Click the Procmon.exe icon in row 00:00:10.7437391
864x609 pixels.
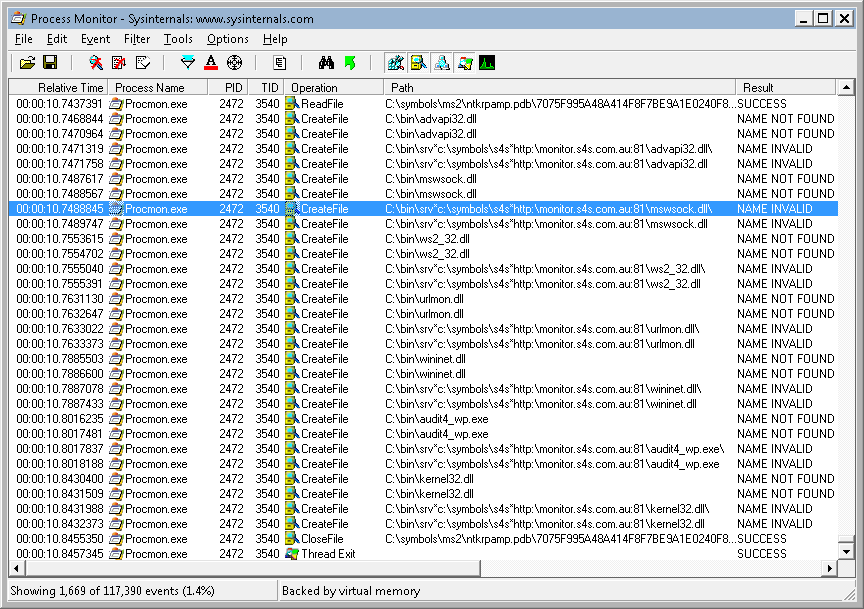[x=116, y=104]
